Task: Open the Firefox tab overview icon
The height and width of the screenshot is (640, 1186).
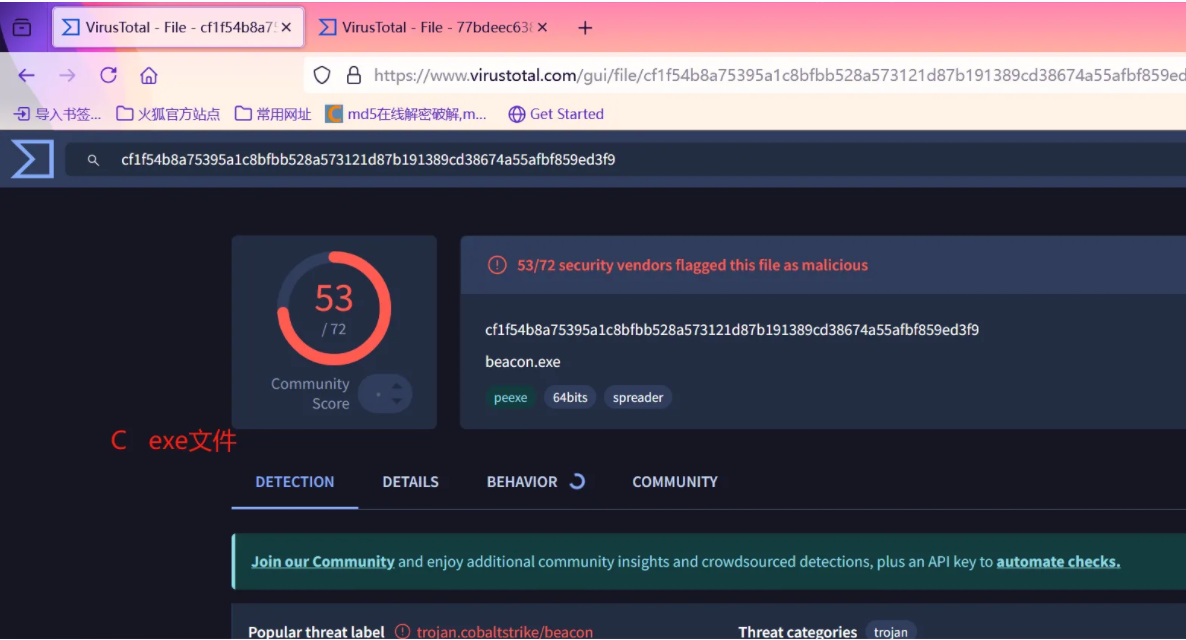Action: pyautogui.click(x=22, y=28)
